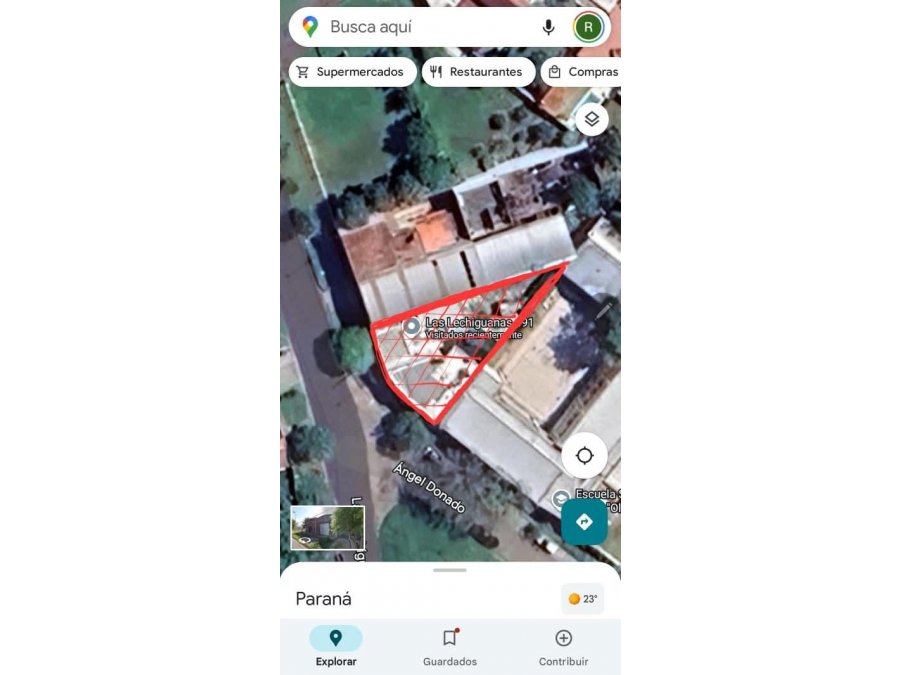The width and height of the screenshot is (900, 675).
Task: Select the Restaurantes filter chip
Action: (479, 72)
